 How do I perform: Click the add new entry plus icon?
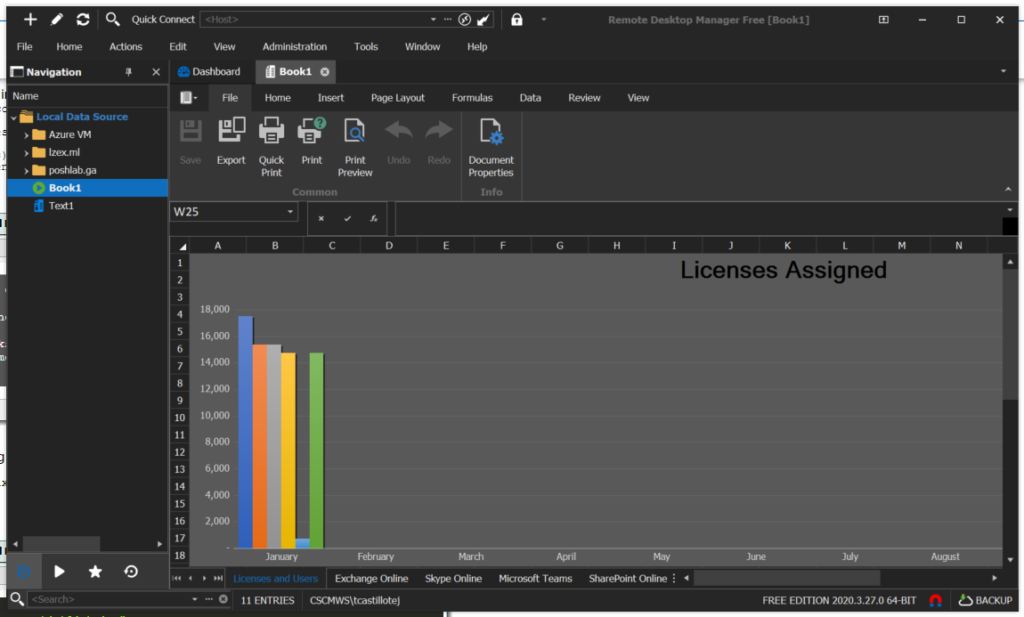[x=30, y=19]
